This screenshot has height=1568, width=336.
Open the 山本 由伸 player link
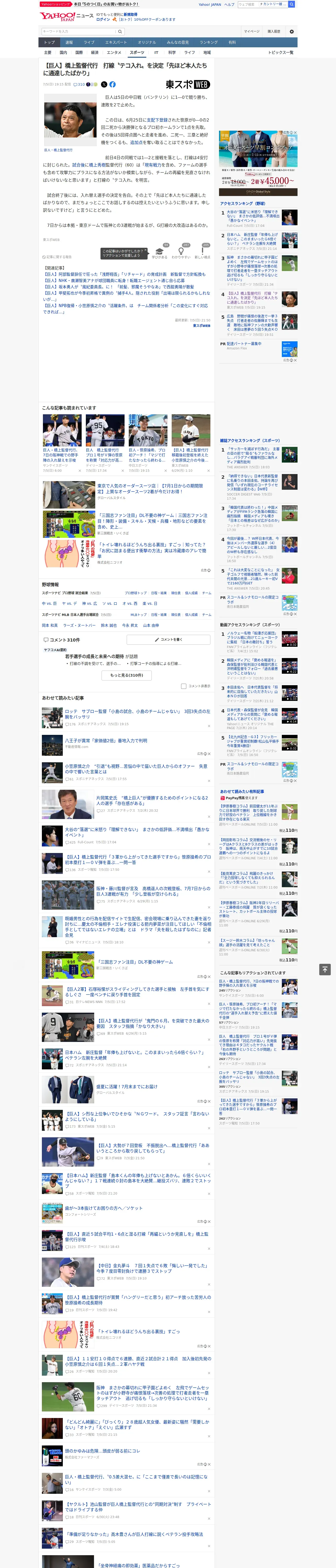coord(151,625)
